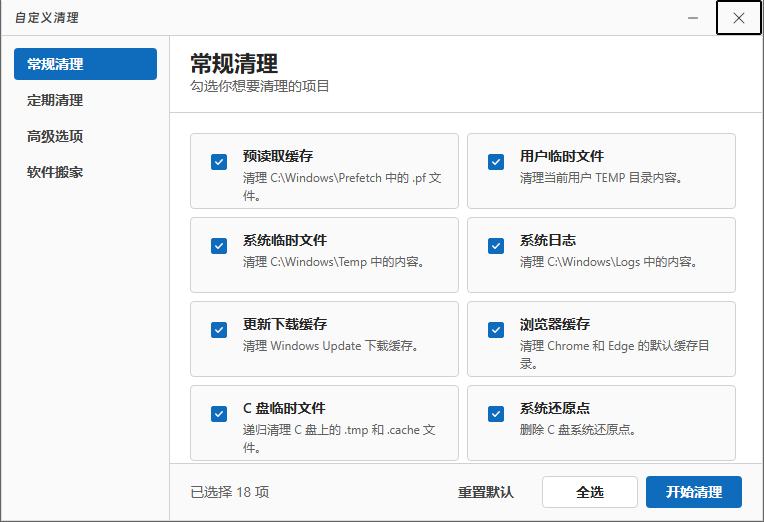This screenshot has height=522, width=764.
Task: Uncheck the 系统还原点 checkbox
Action: [x=496, y=414]
